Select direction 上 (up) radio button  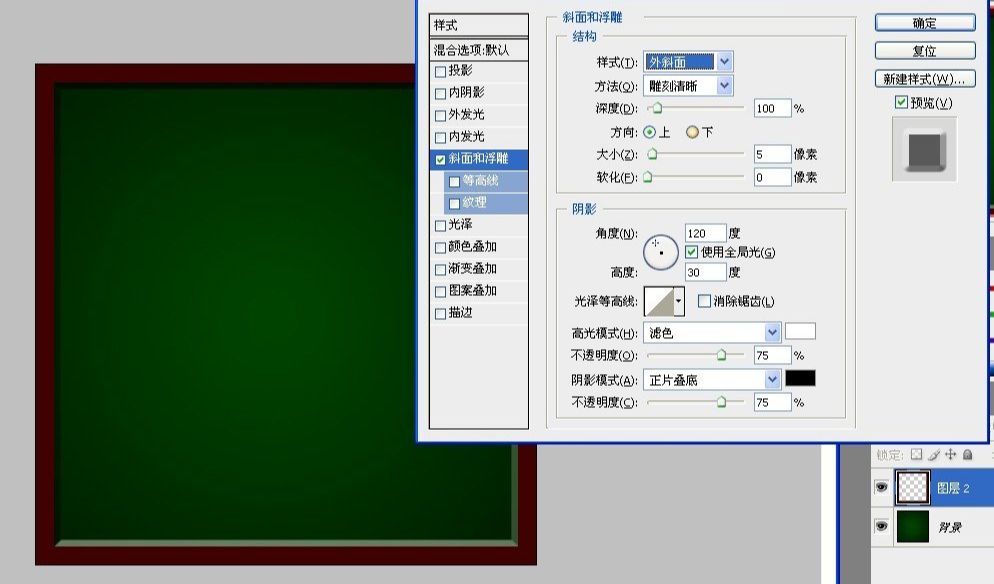click(x=649, y=132)
